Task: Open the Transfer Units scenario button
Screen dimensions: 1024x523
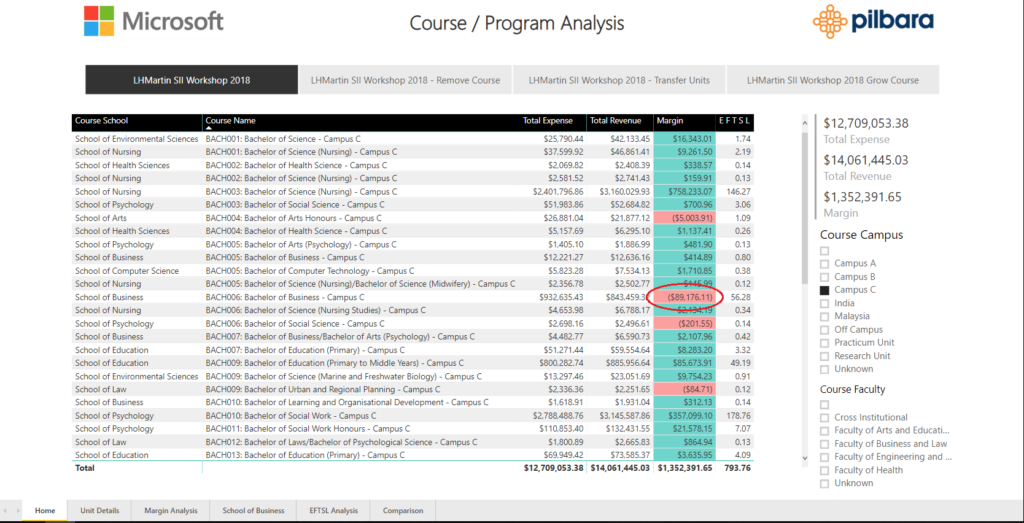Action: pos(619,80)
